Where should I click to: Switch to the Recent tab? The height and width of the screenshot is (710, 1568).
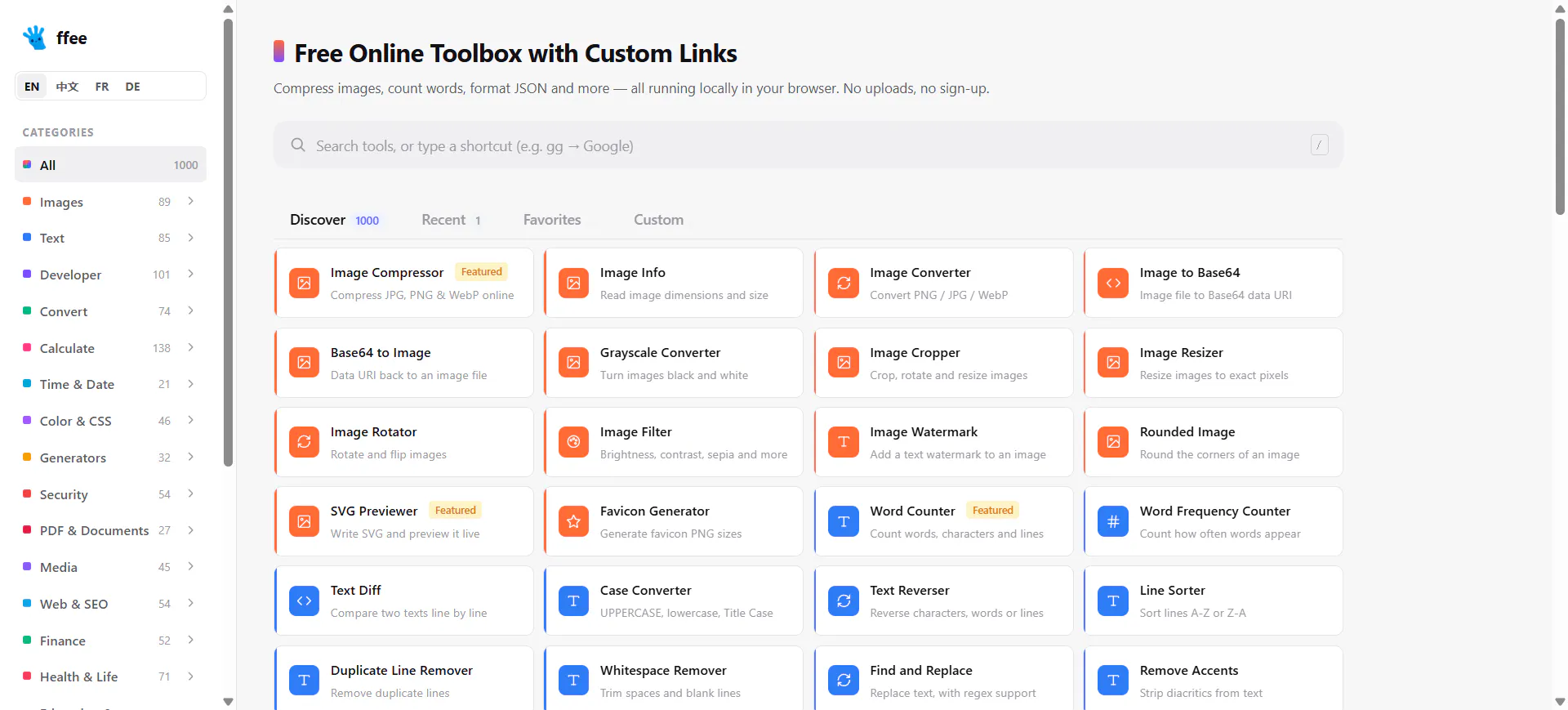(x=451, y=220)
